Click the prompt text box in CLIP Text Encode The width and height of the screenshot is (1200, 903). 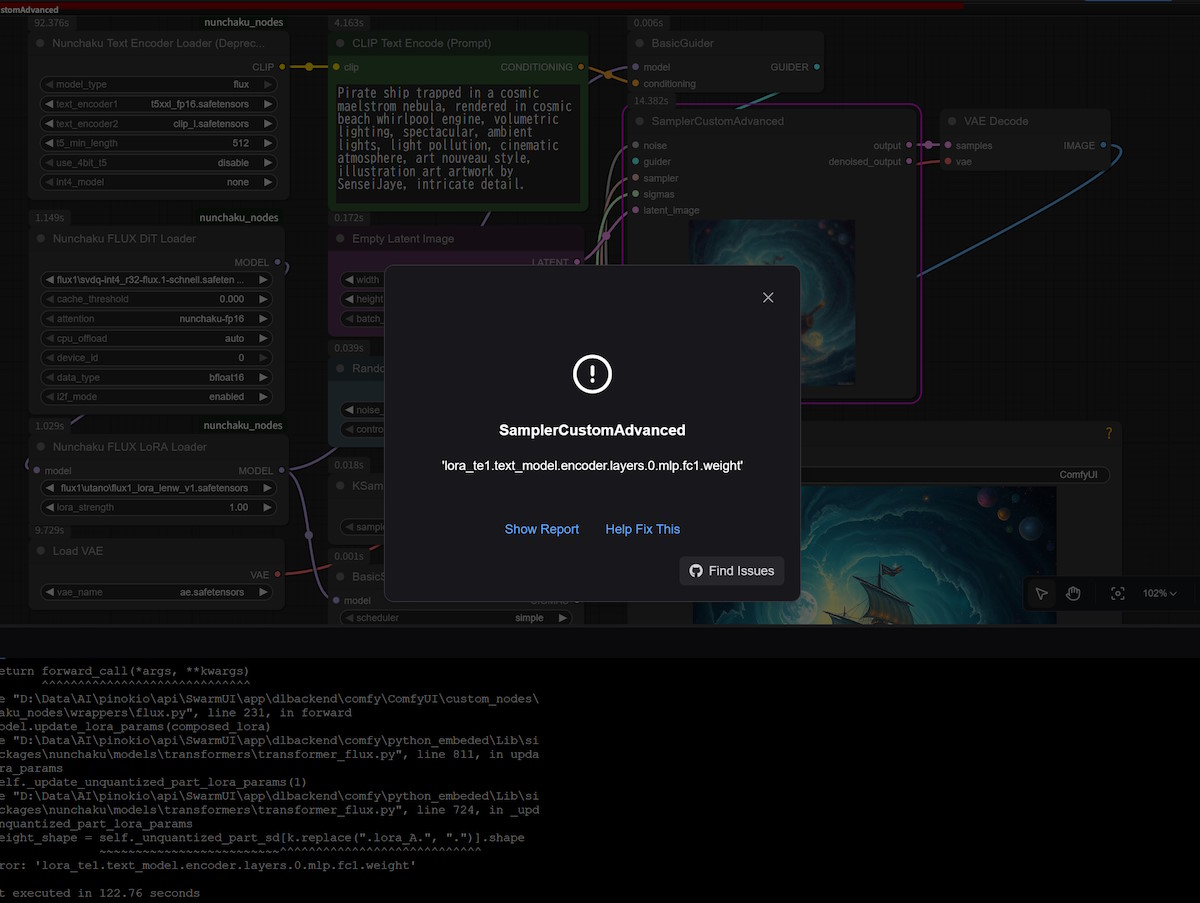click(456, 145)
